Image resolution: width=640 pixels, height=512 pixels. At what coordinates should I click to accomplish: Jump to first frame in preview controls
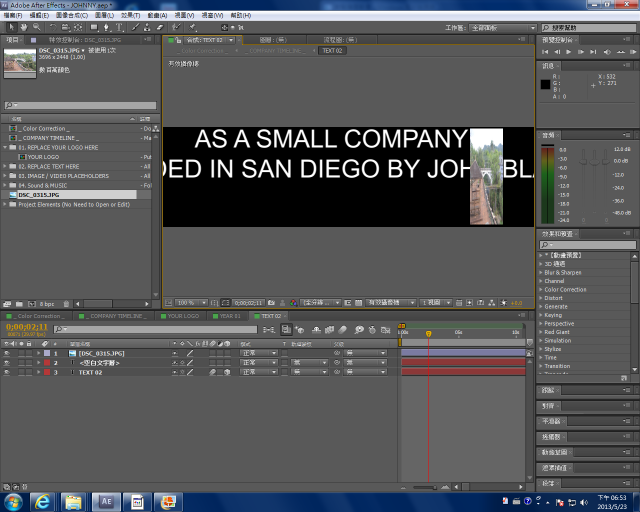coord(545,52)
